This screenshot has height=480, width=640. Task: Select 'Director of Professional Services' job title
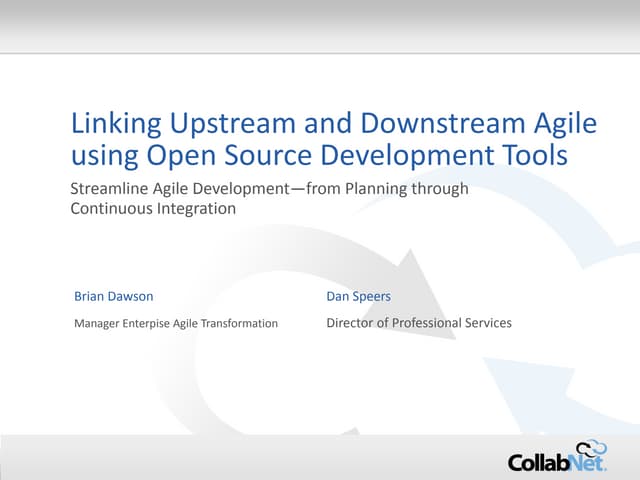click(419, 323)
